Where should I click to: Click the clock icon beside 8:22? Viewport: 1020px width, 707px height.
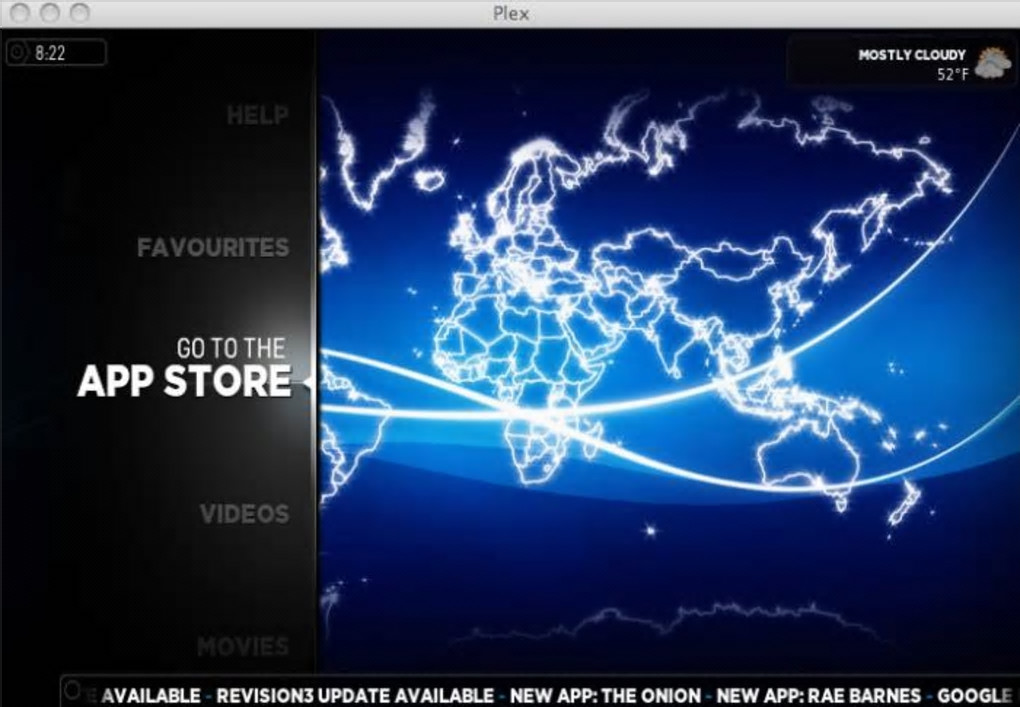18,52
